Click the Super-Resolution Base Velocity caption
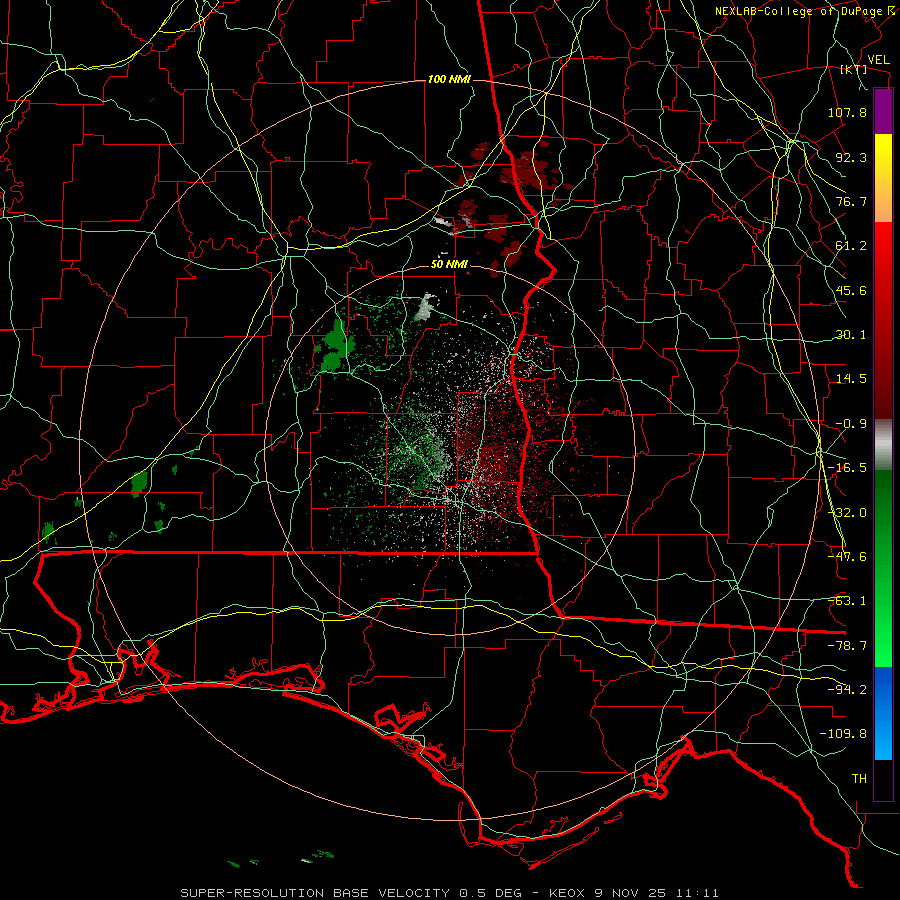900x900 pixels. [x=449, y=893]
